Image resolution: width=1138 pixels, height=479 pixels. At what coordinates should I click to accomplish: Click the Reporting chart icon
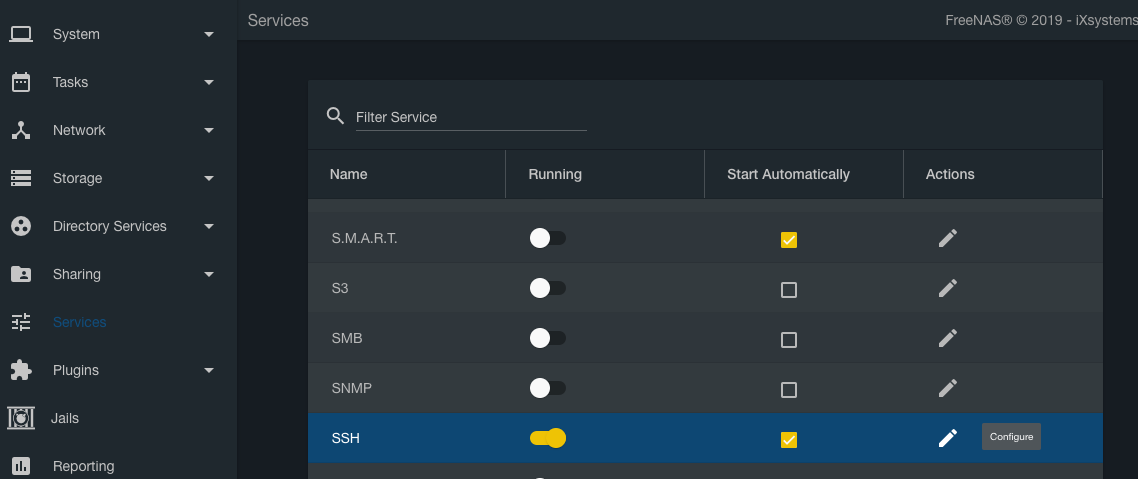(21, 466)
